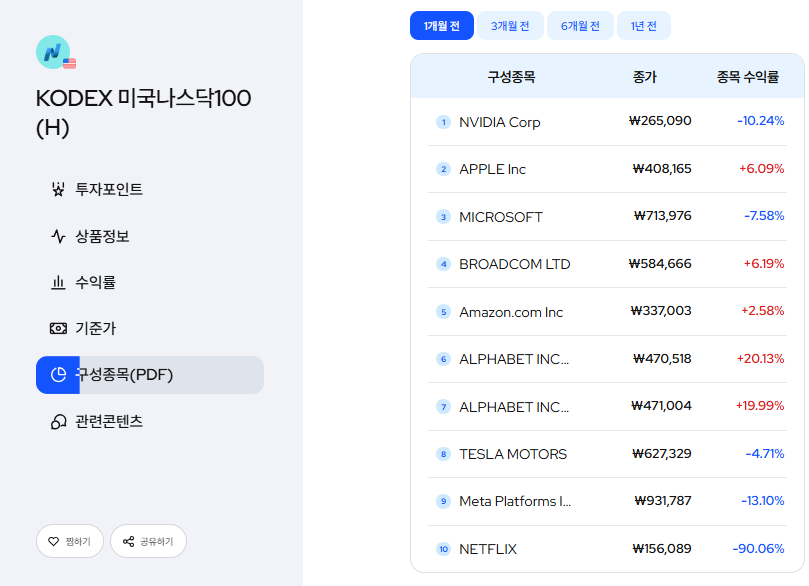Image resolution: width=809 pixels, height=586 pixels.
Task: Click rank badge 4 beside BROADCOM LTD
Action: (443, 264)
